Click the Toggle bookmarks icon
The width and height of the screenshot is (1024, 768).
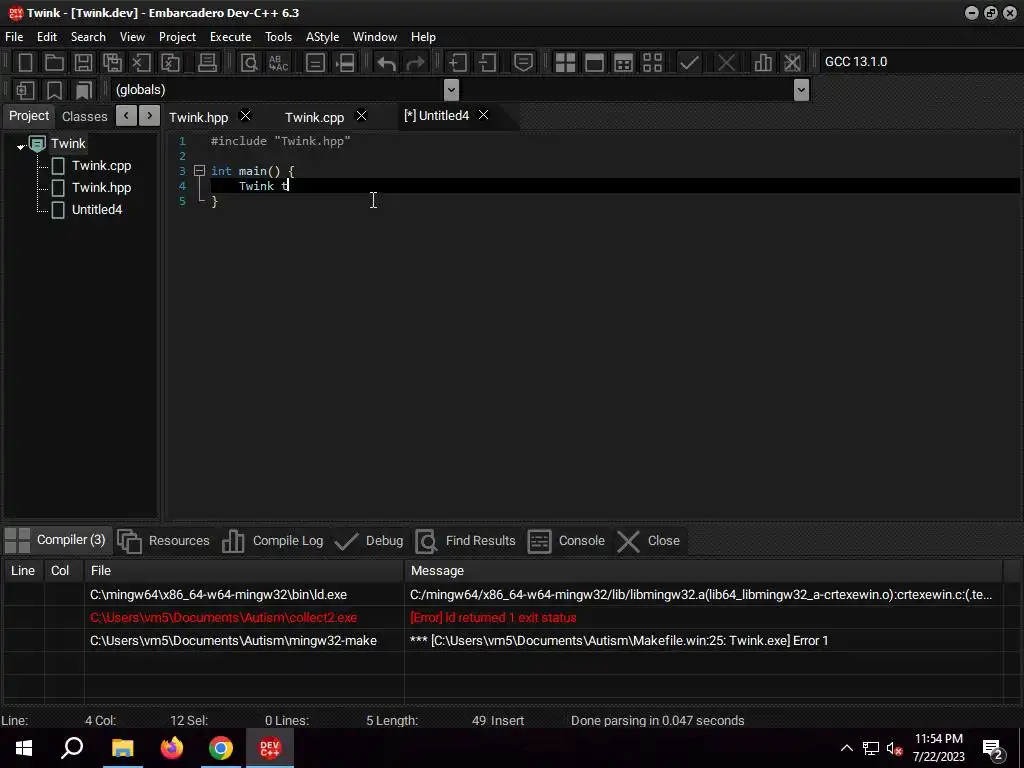pyautogui.click(x=54, y=90)
